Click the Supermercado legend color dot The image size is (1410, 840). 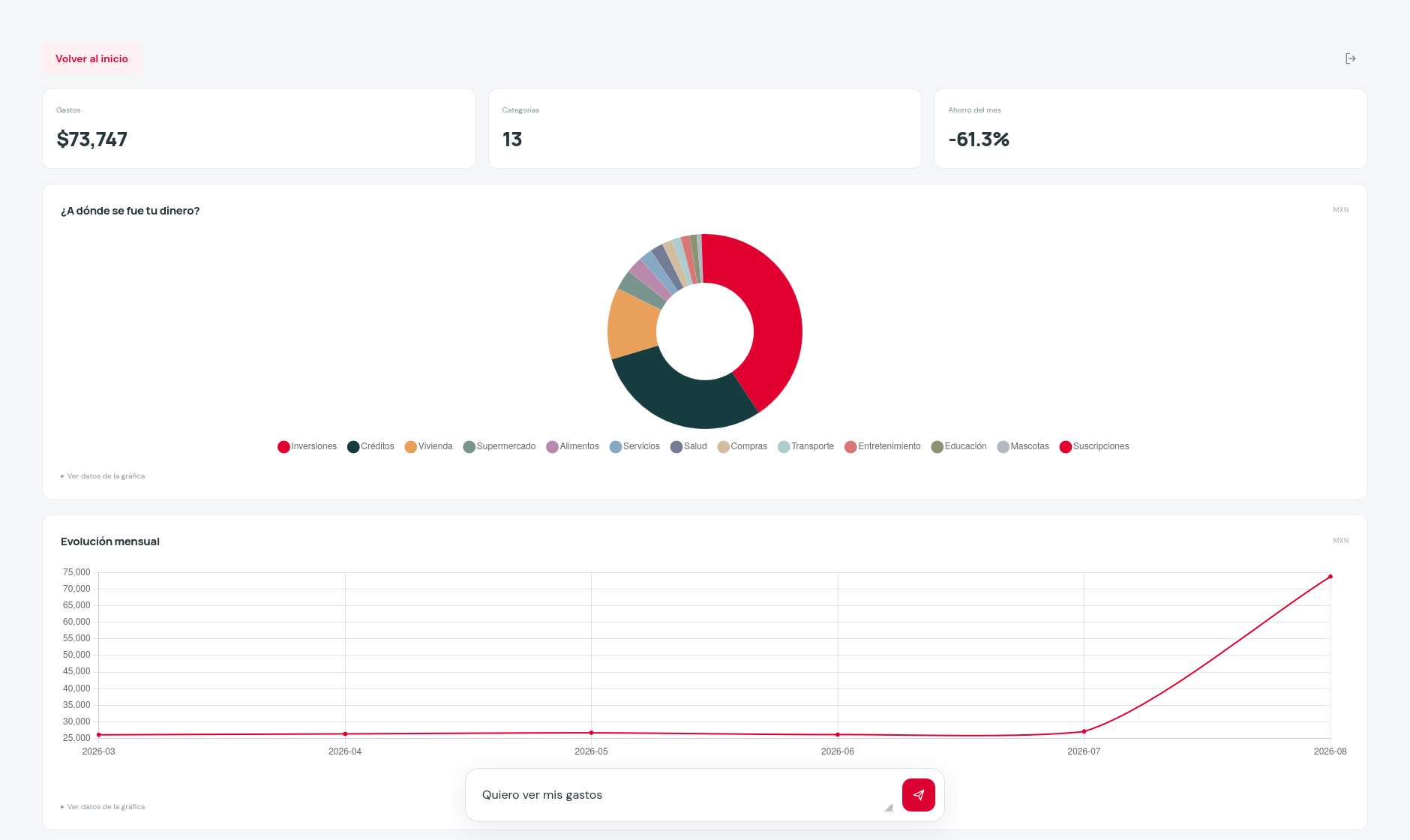pyautogui.click(x=469, y=447)
